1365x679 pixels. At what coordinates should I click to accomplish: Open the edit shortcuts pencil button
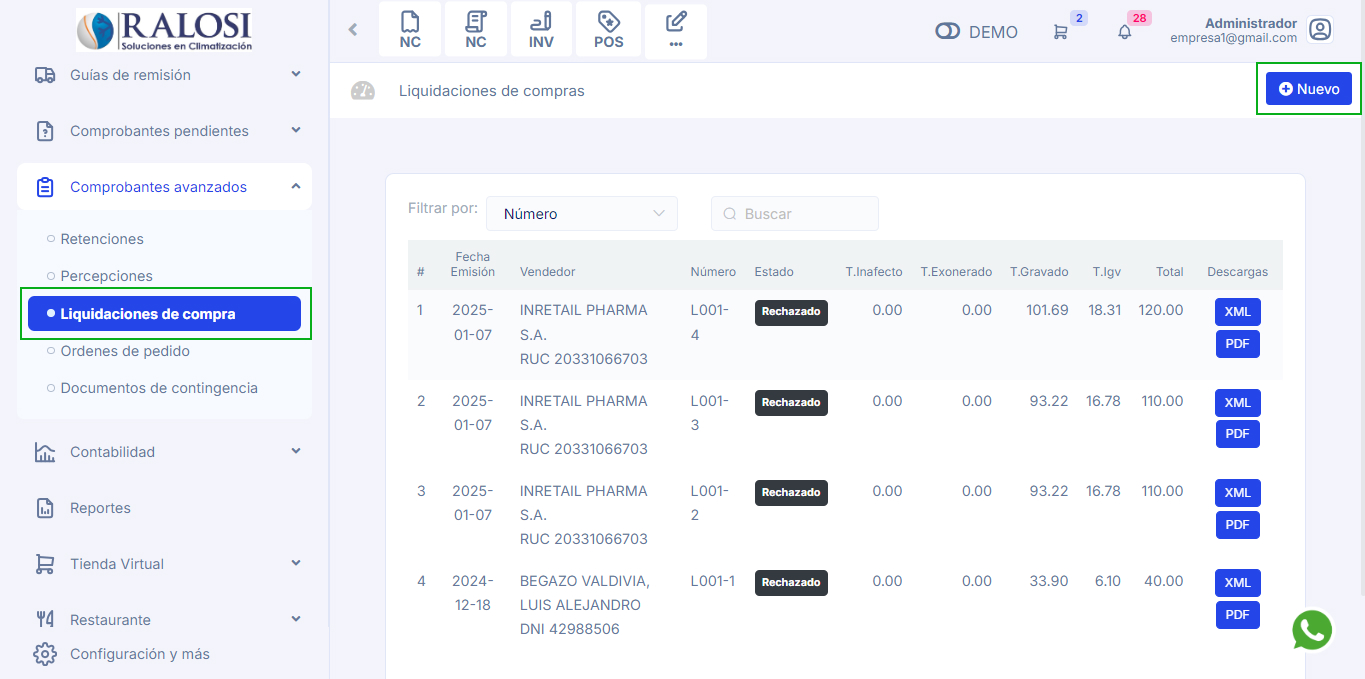pyautogui.click(x=676, y=30)
